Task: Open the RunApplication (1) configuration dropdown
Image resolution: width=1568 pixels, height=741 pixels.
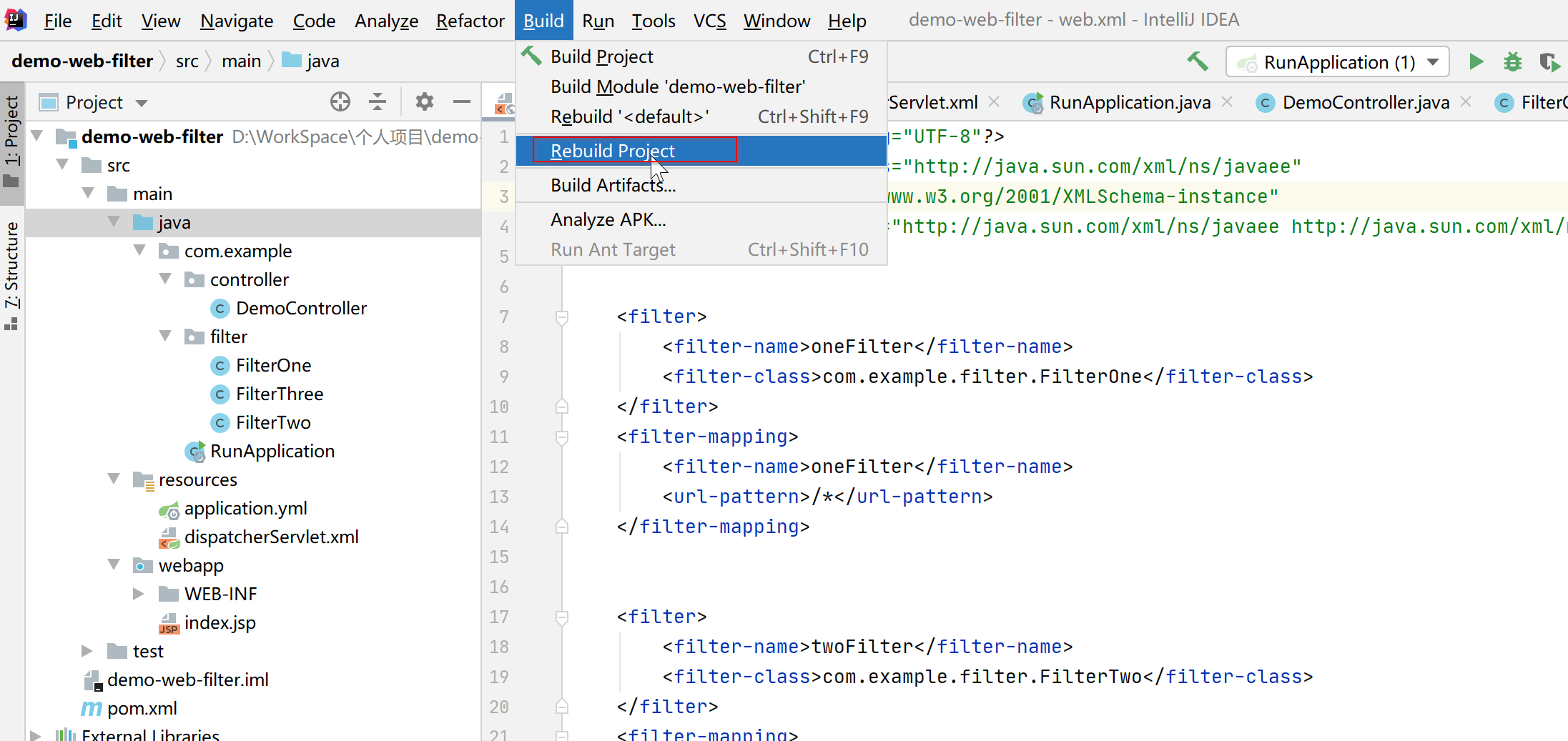Action: click(1338, 62)
